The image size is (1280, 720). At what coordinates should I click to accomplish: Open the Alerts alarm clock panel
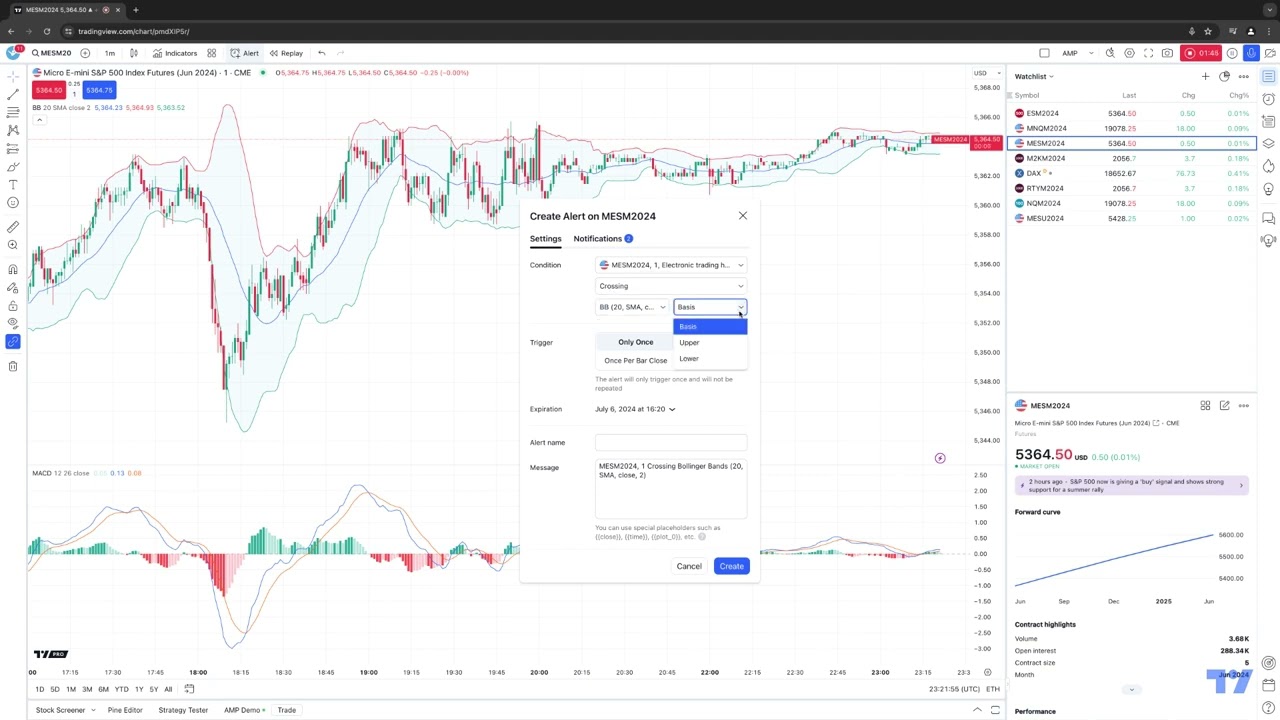tap(1268, 99)
